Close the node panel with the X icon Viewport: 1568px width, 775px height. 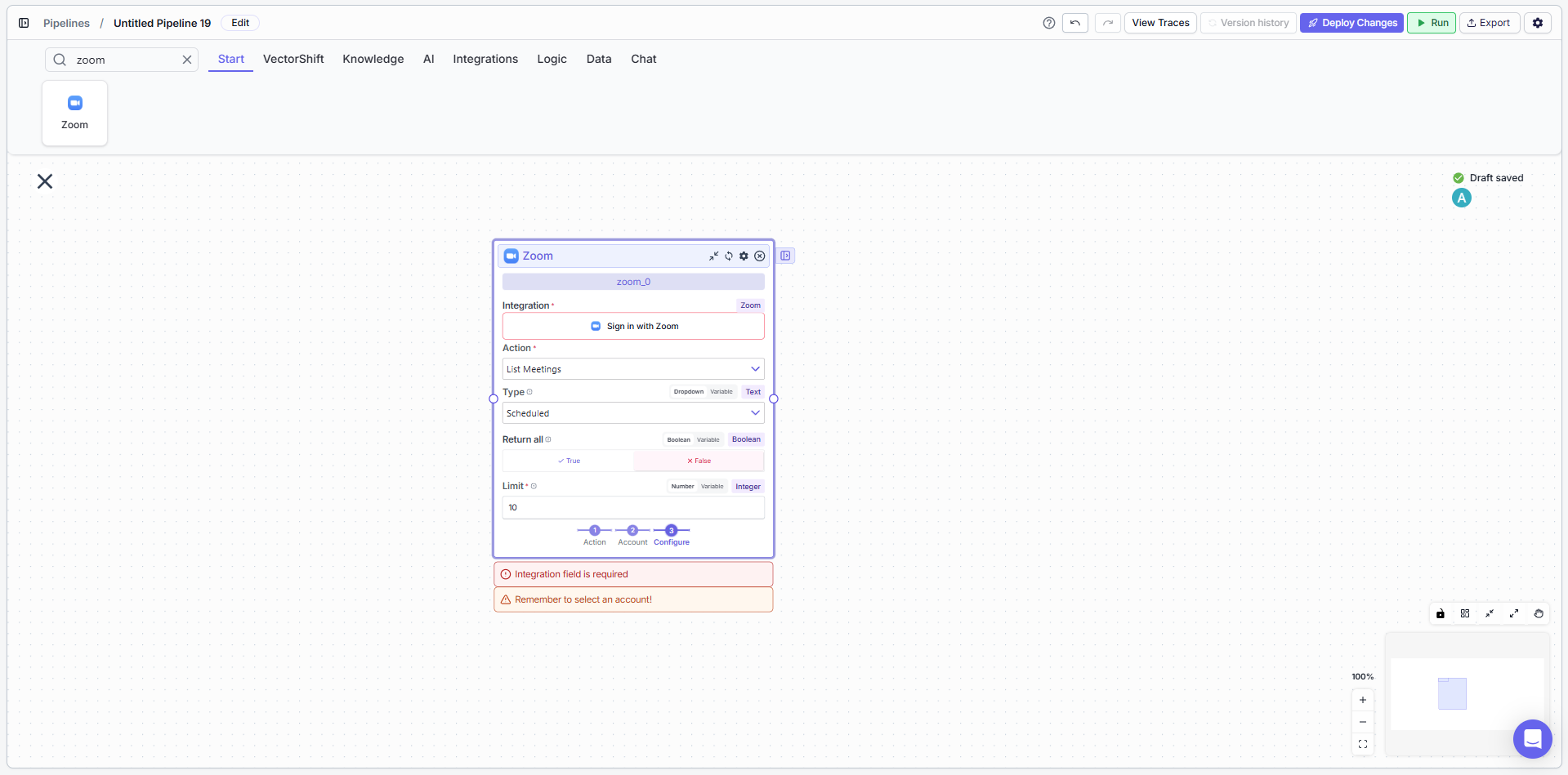pos(45,181)
